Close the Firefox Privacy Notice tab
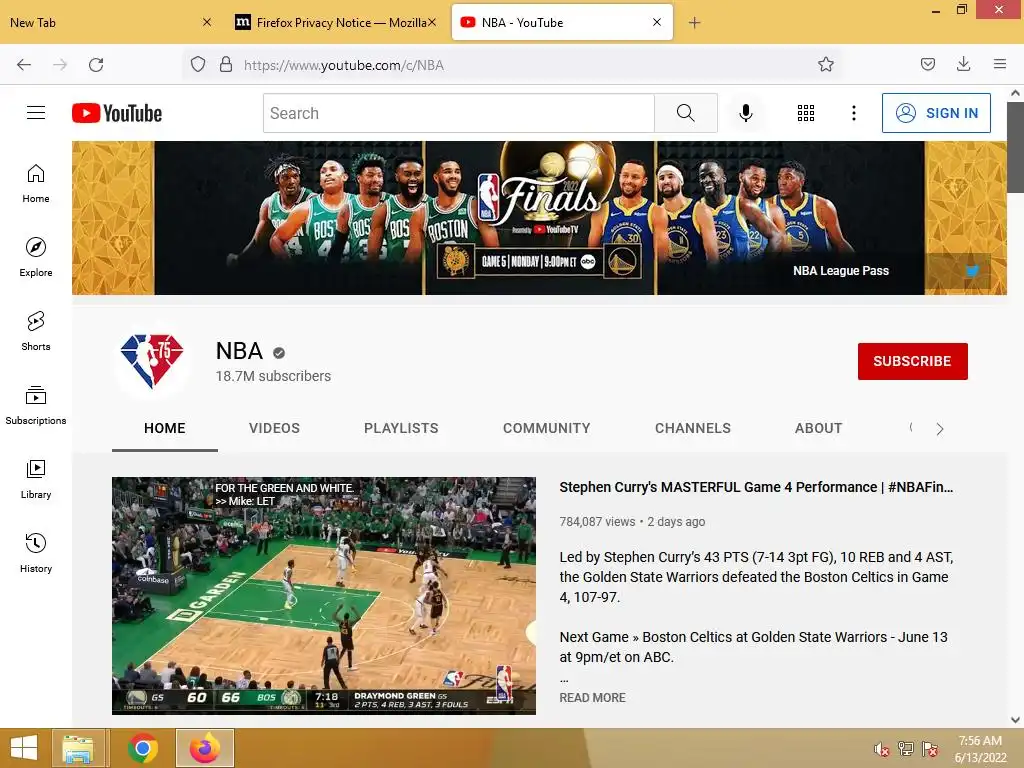Viewport: 1024px width, 768px height. 432,22
